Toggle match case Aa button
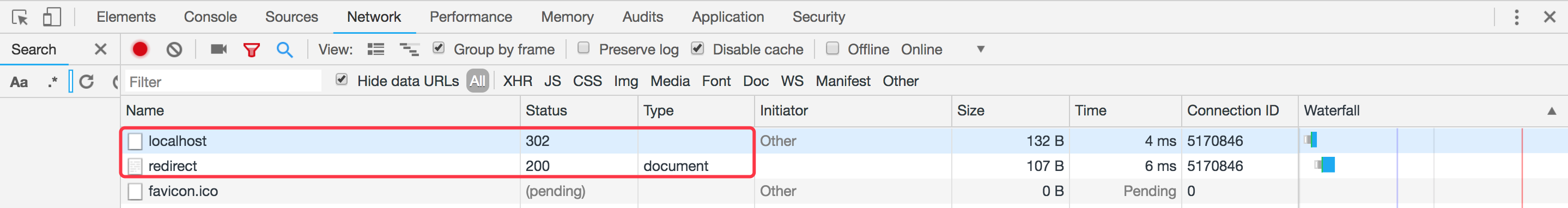The height and width of the screenshot is (208, 1568). (19, 82)
